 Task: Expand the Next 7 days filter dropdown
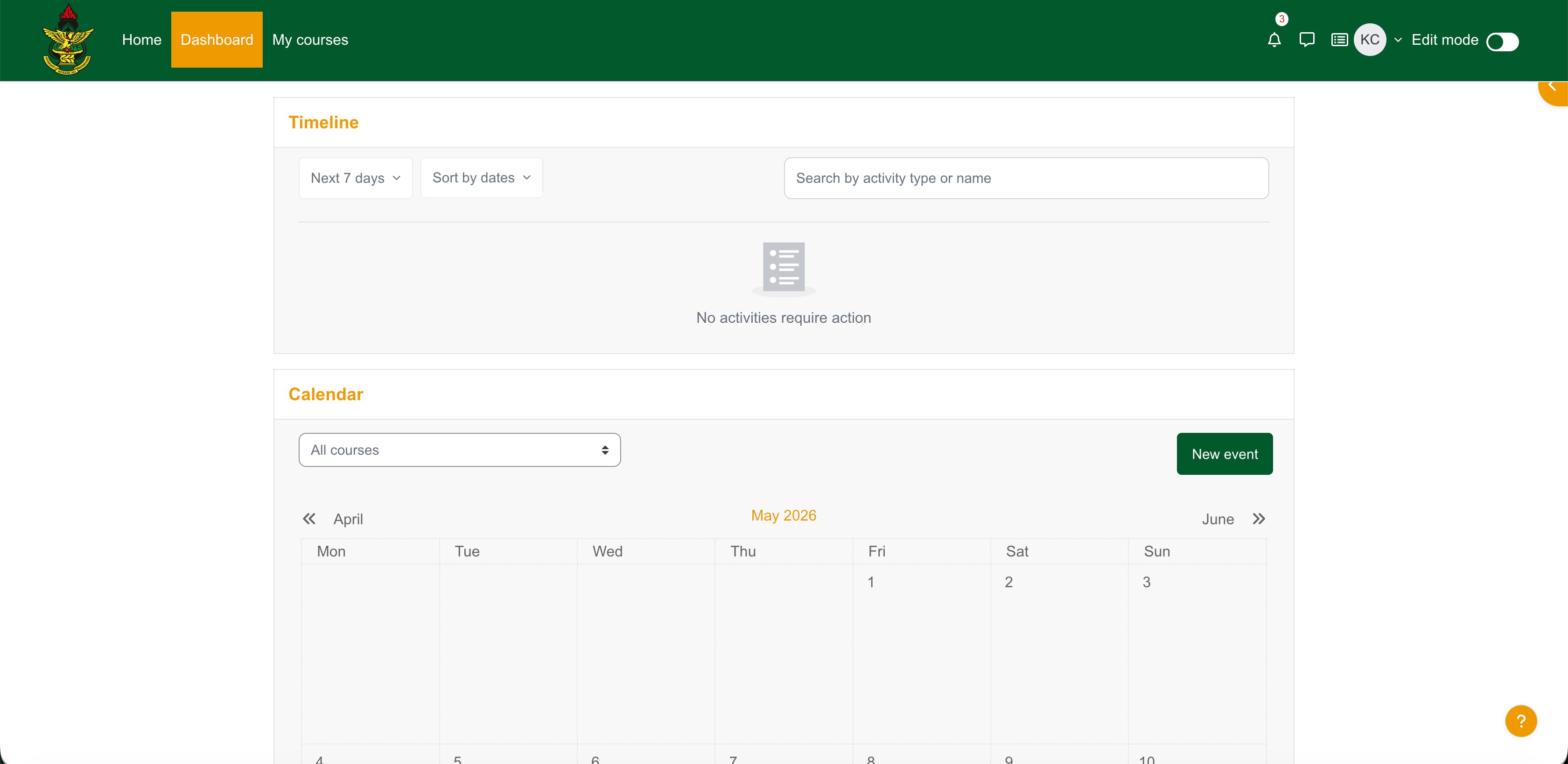pos(356,178)
